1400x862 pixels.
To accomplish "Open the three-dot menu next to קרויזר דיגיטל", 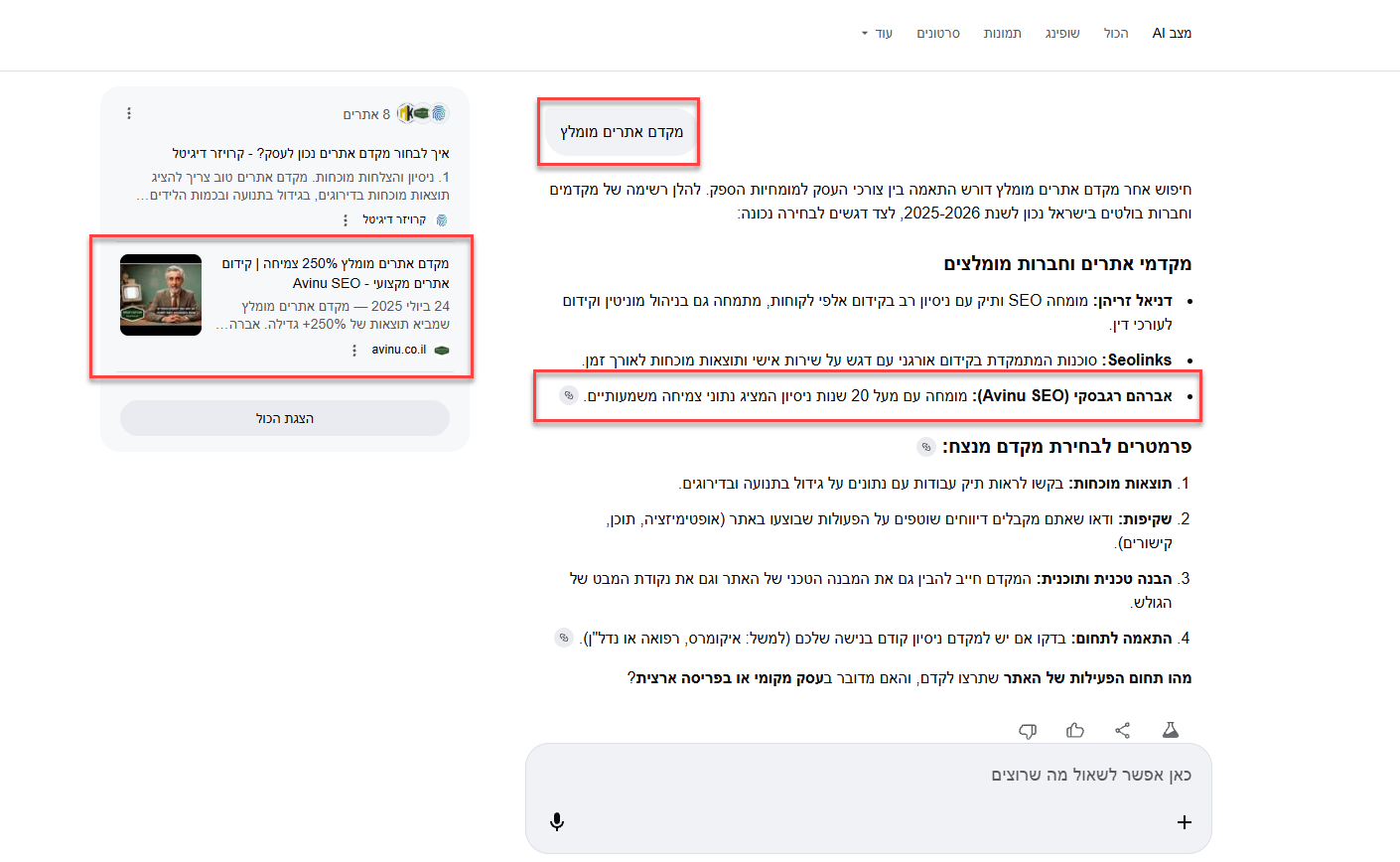I will 346,219.
